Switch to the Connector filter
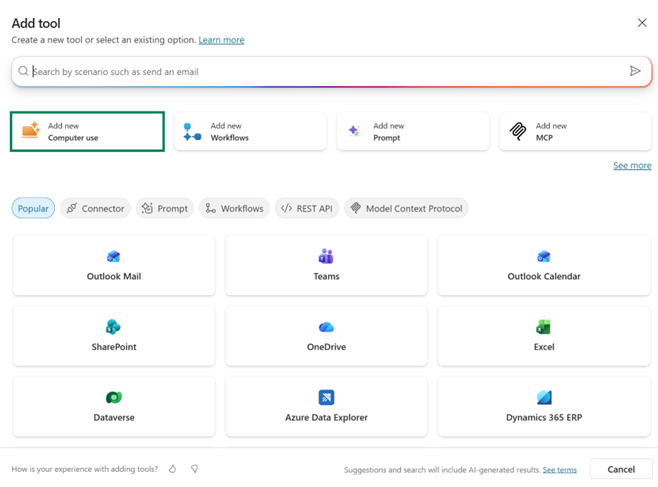The image size is (658, 487). (x=95, y=208)
